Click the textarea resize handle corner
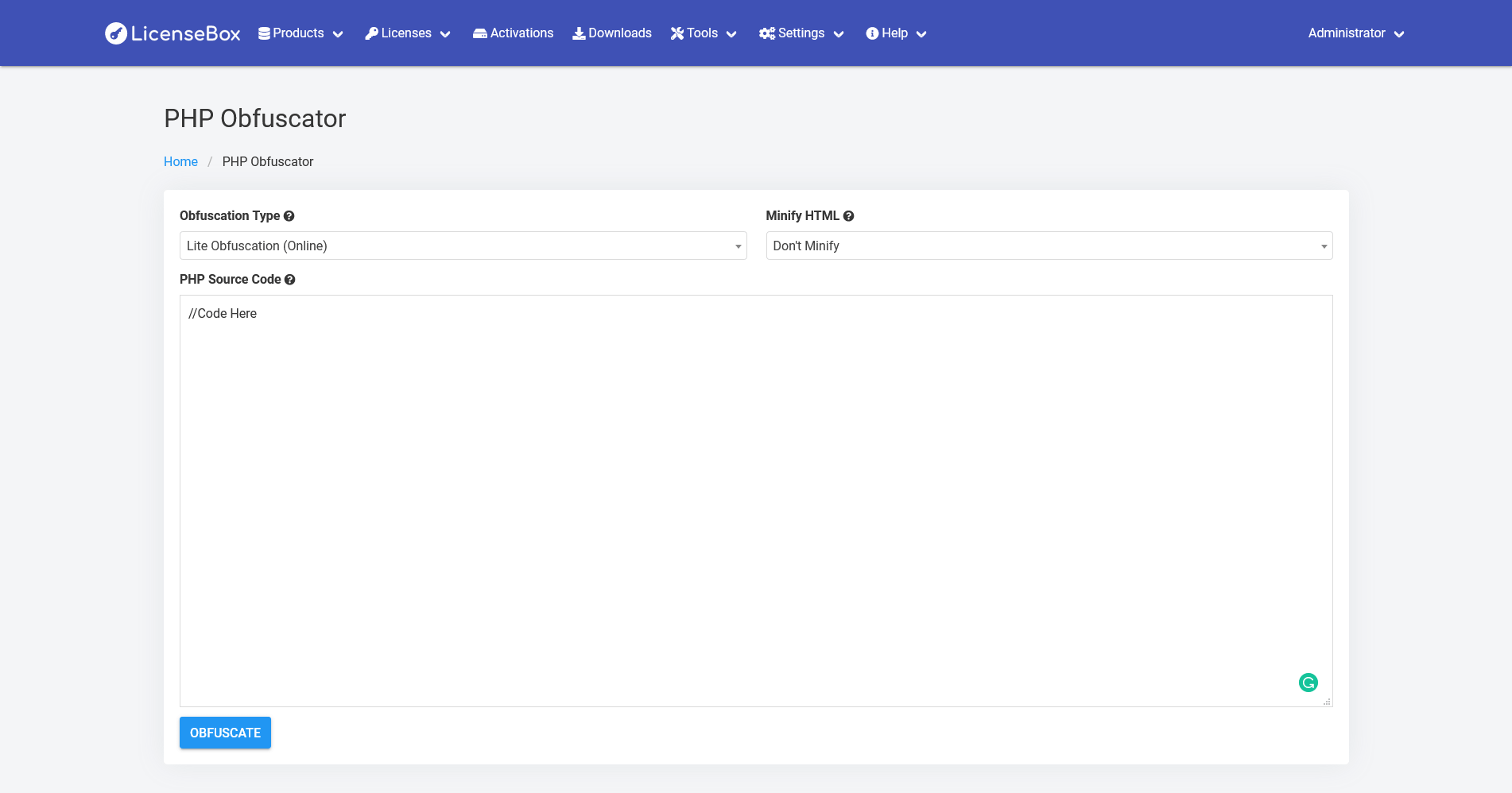The height and width of the screenshot is (793, 1512). click(1327, 702)
